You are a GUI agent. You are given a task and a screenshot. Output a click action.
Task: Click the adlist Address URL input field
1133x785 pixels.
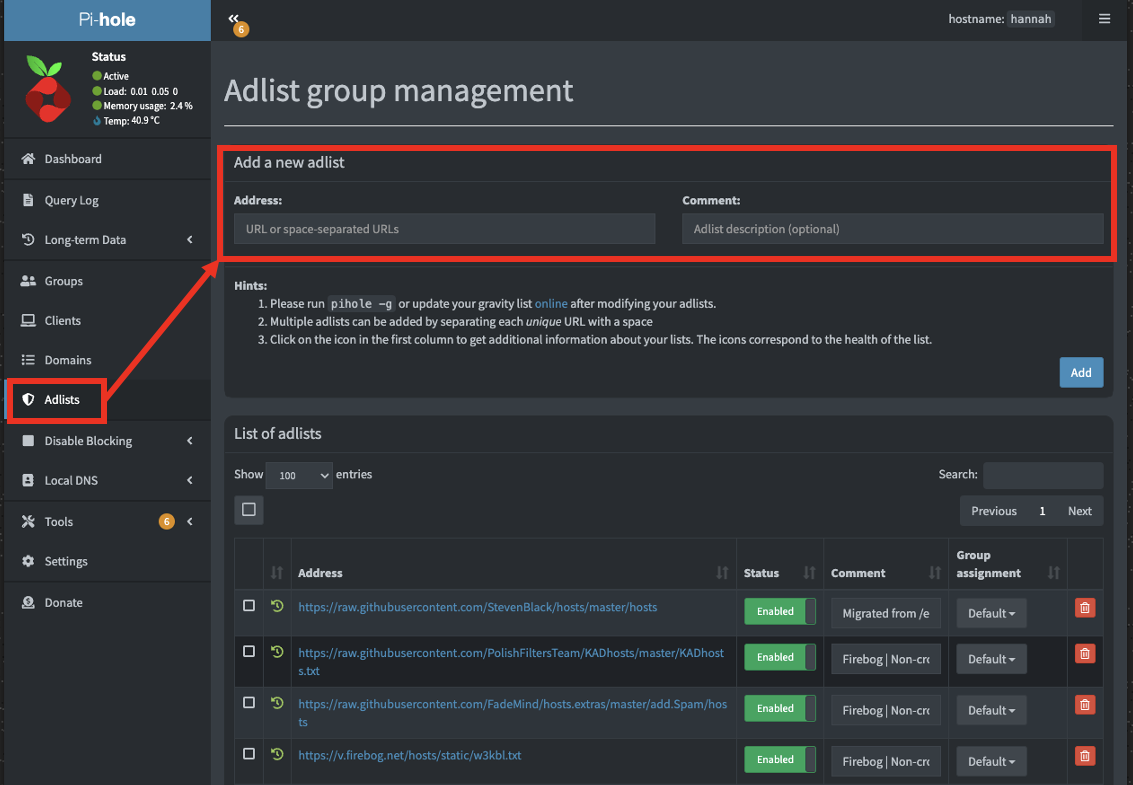coord(444,229)
